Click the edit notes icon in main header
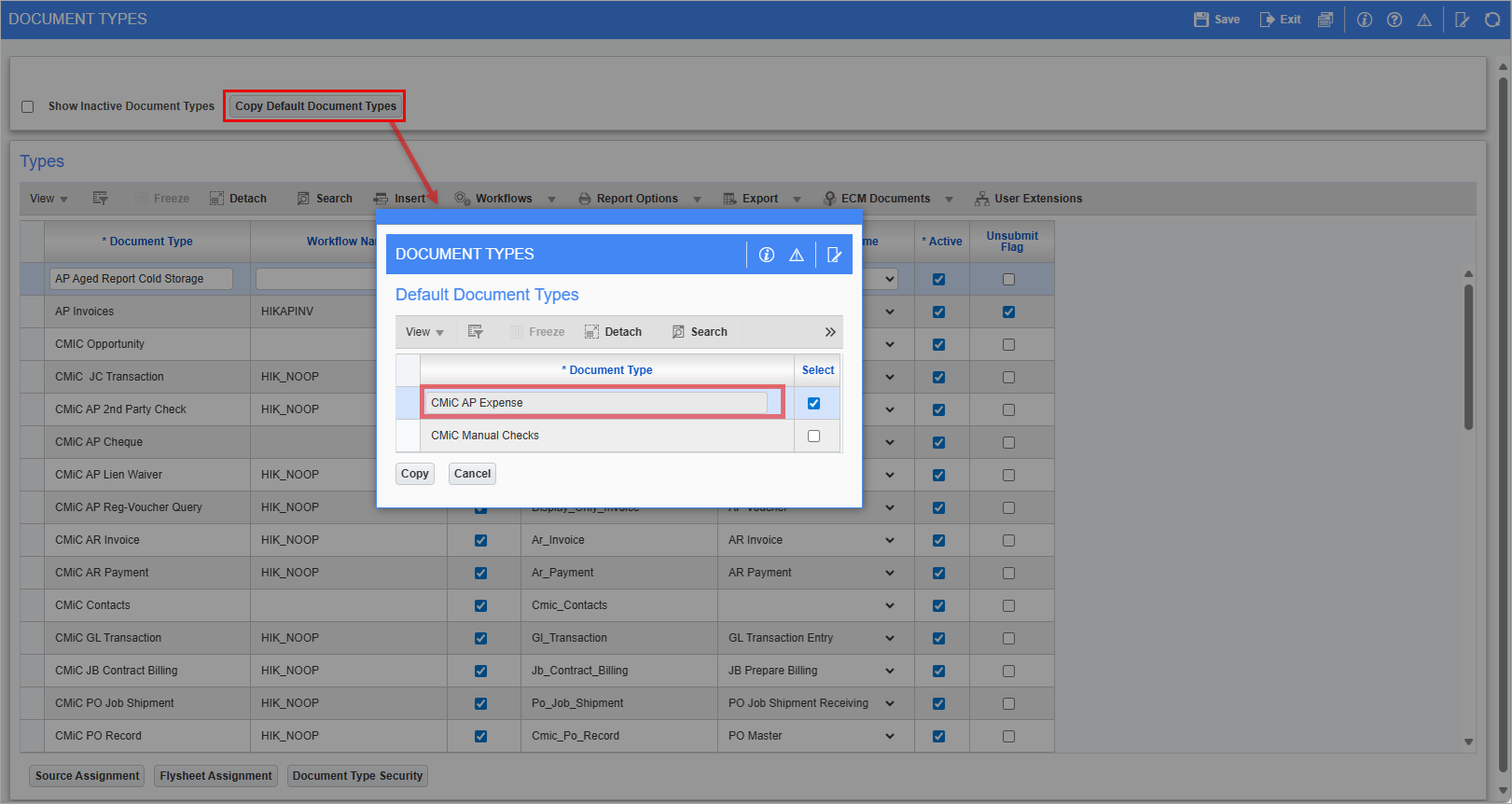The height and width of the screenshot is (804, 1512). click(1463, 20)
